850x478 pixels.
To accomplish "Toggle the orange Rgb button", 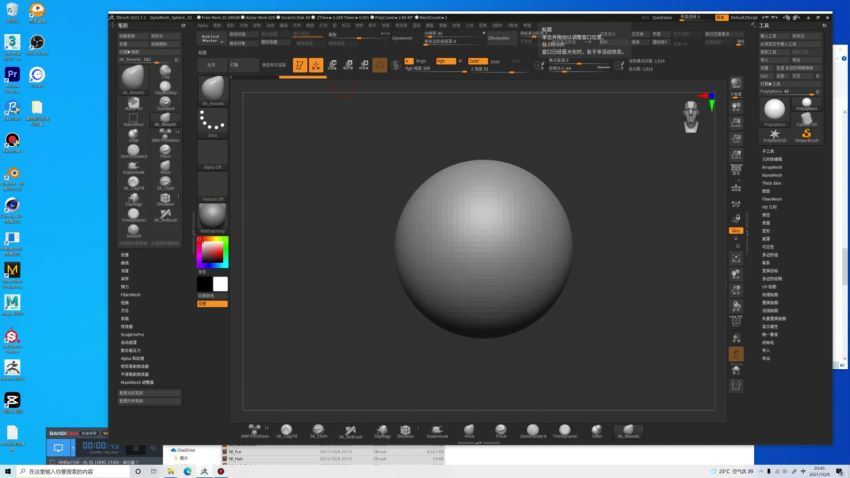I will click(445, 61).
